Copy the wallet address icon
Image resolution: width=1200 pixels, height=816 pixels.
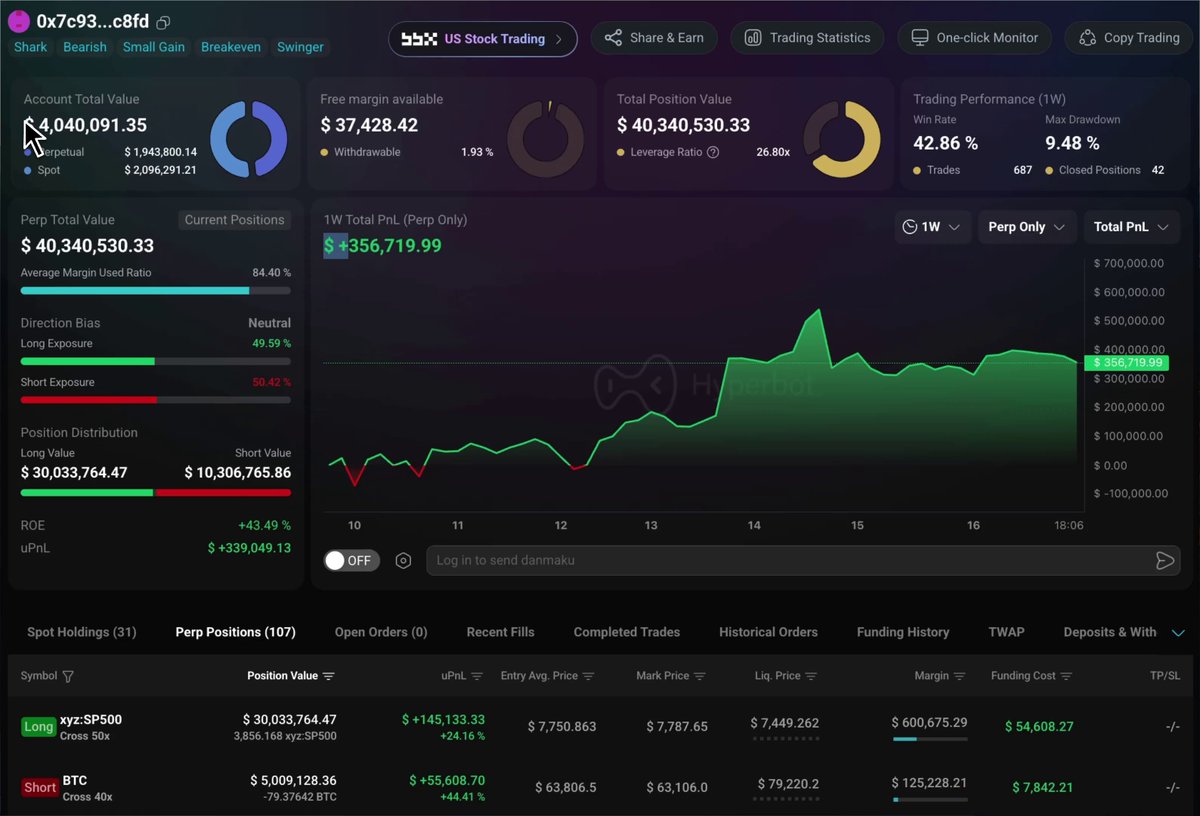pyautogui.click(x=164, y=22)
